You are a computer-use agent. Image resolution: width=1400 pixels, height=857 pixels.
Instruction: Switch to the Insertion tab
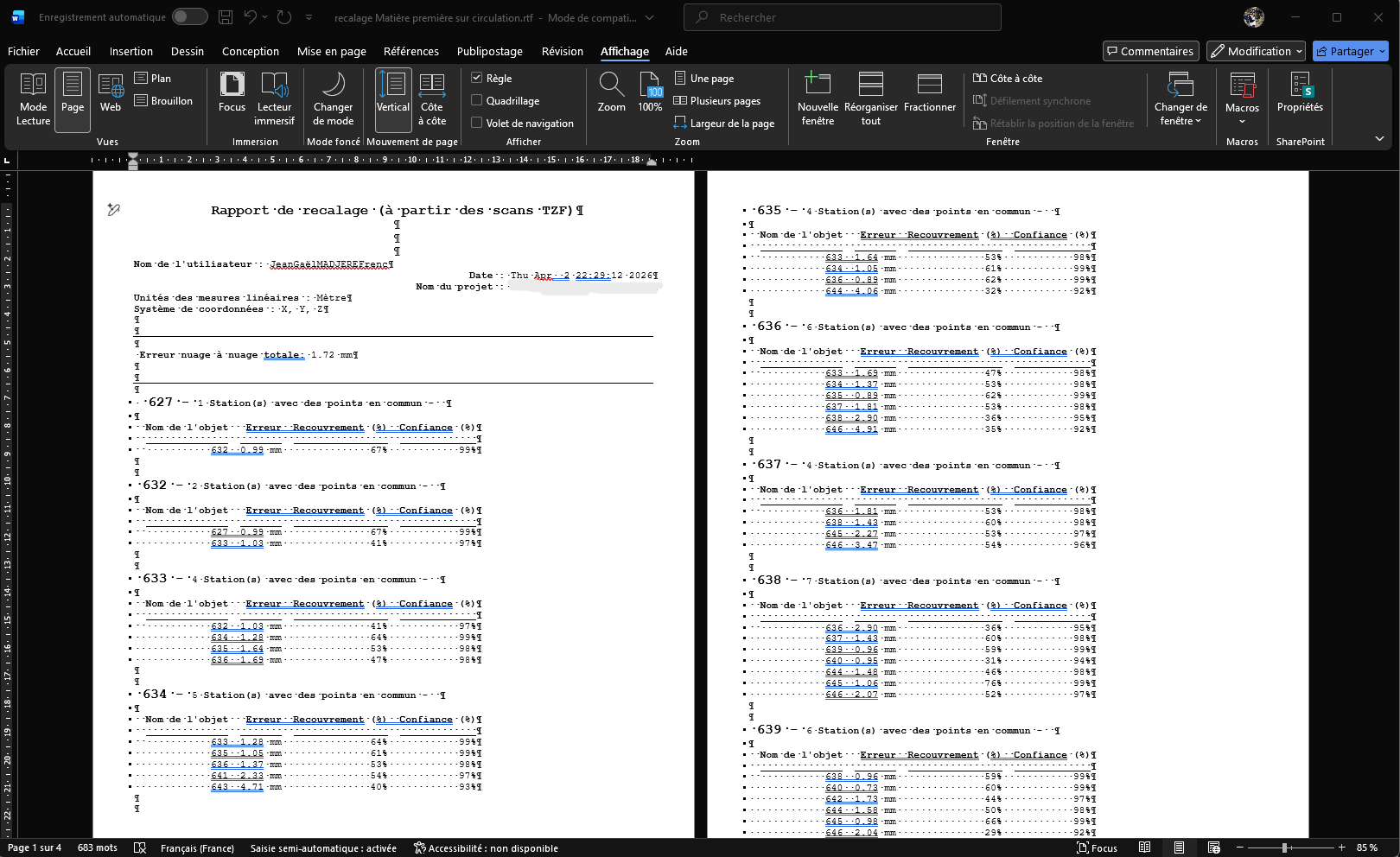[x=130, y=51]
